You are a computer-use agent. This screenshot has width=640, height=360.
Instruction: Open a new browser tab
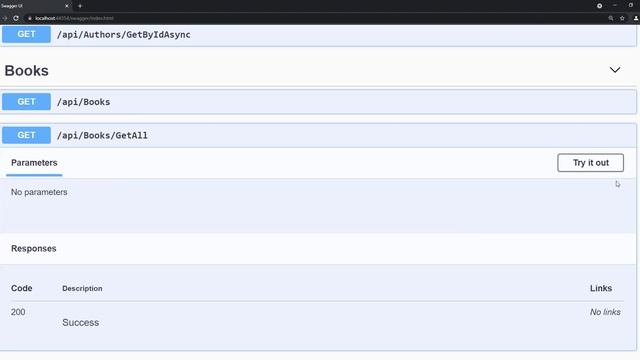tap(80, 6)
